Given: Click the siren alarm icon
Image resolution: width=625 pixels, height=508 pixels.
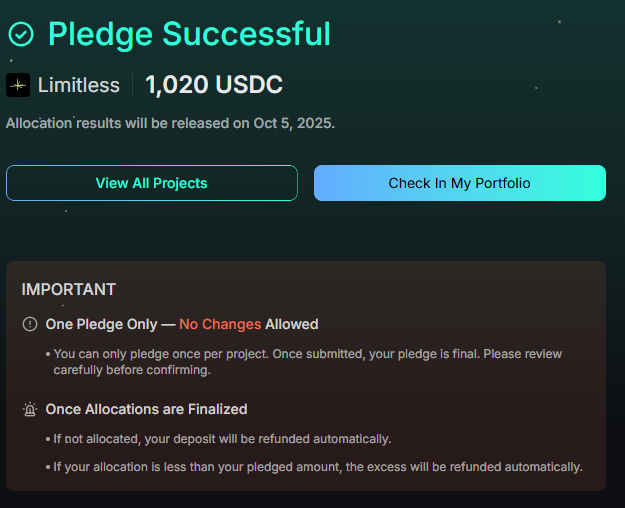Looking at the screenshot, I should (x=30, y=410).
